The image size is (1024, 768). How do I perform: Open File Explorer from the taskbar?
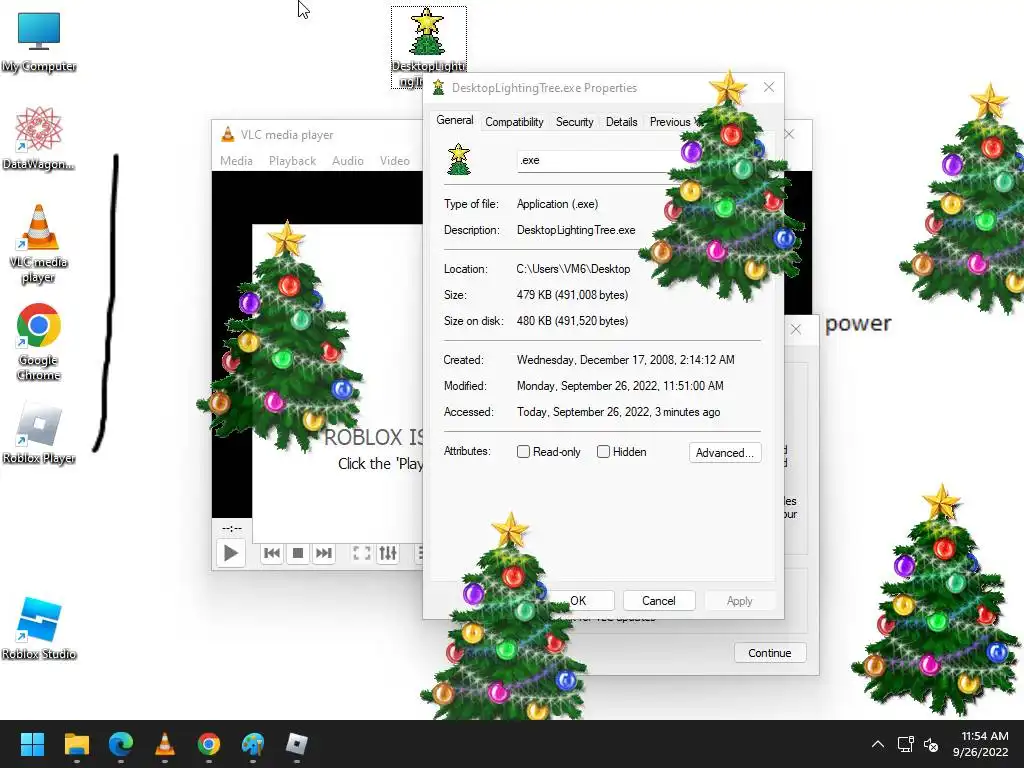(x=76, y=744)
